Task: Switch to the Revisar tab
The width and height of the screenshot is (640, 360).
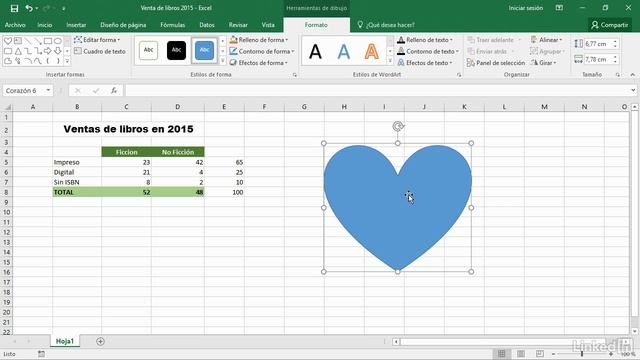Action: point(238,25)
